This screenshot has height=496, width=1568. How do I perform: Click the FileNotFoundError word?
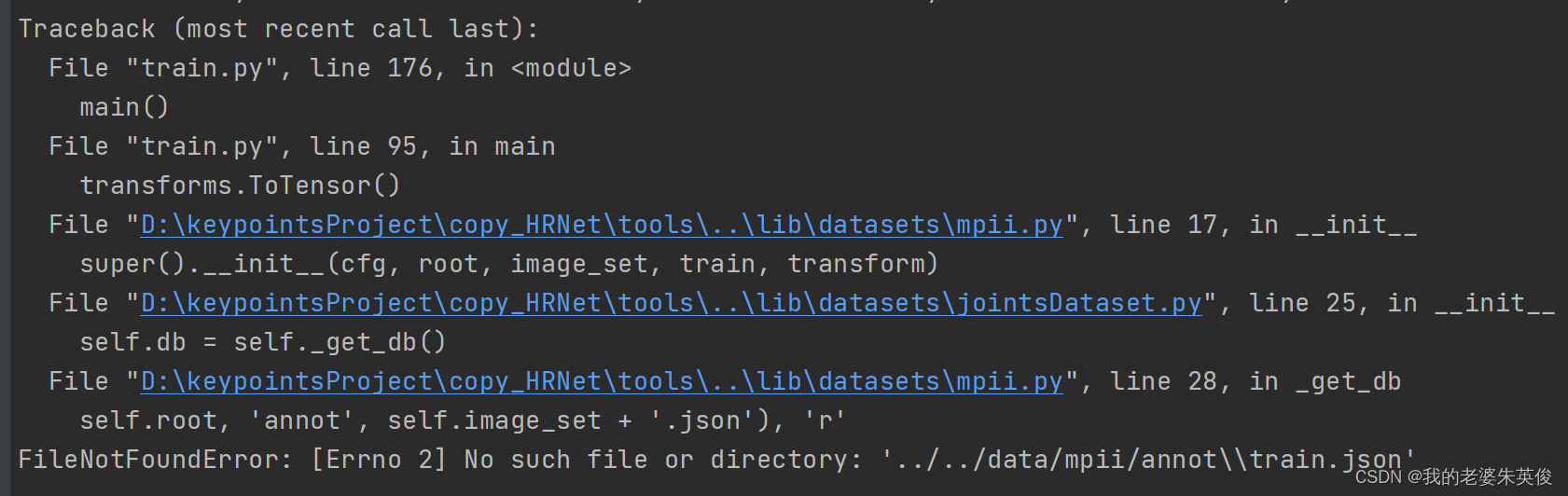pos(148,460)
